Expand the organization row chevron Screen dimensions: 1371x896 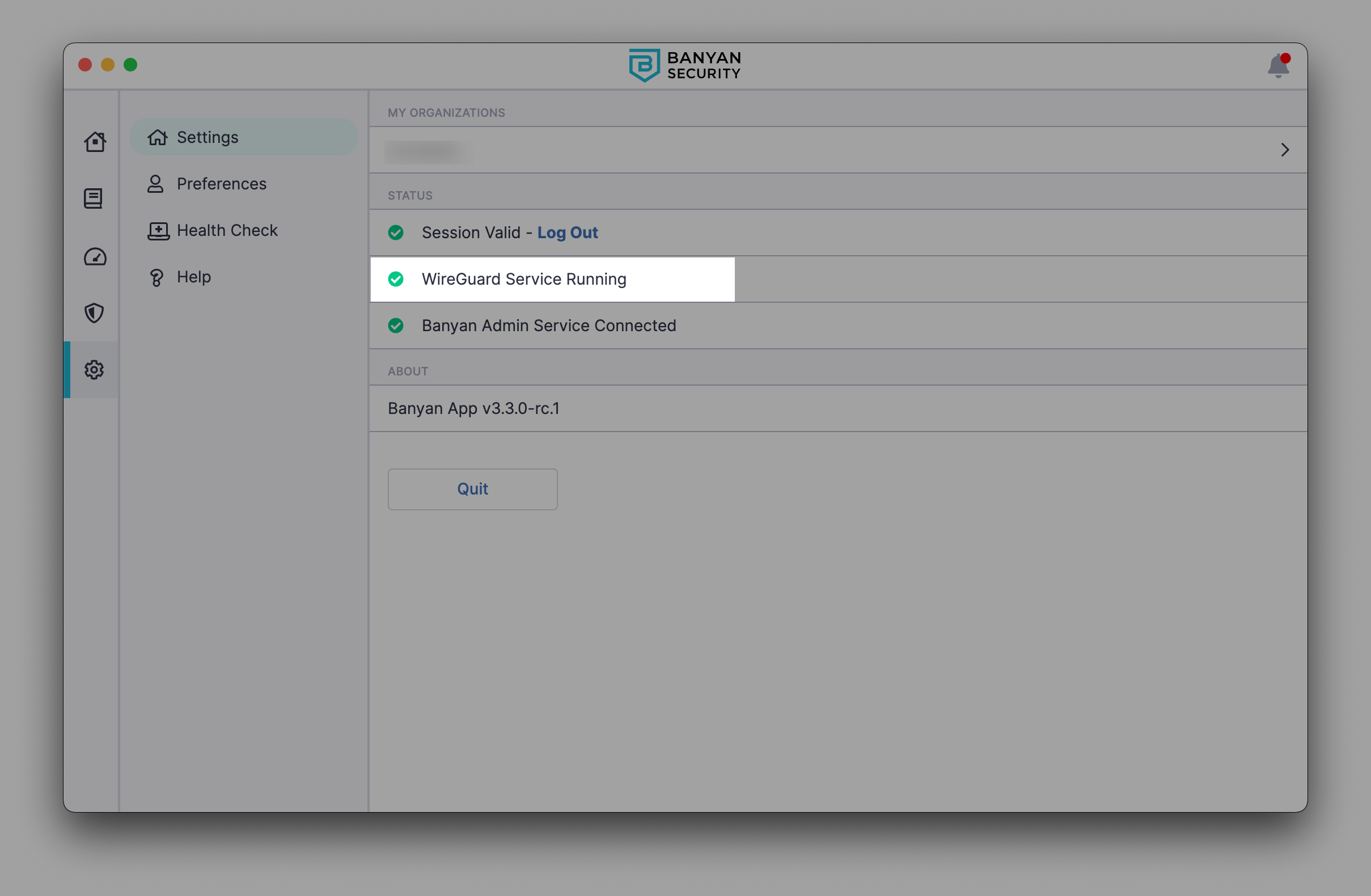1284,150
